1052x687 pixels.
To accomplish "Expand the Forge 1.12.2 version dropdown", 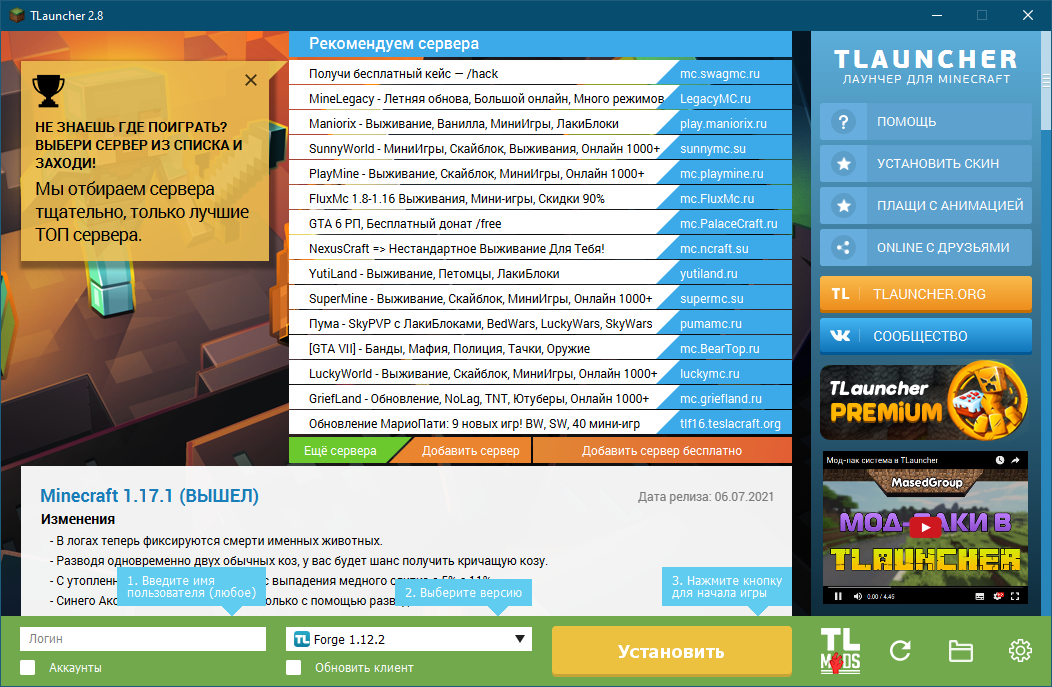I will click(520, 639).
